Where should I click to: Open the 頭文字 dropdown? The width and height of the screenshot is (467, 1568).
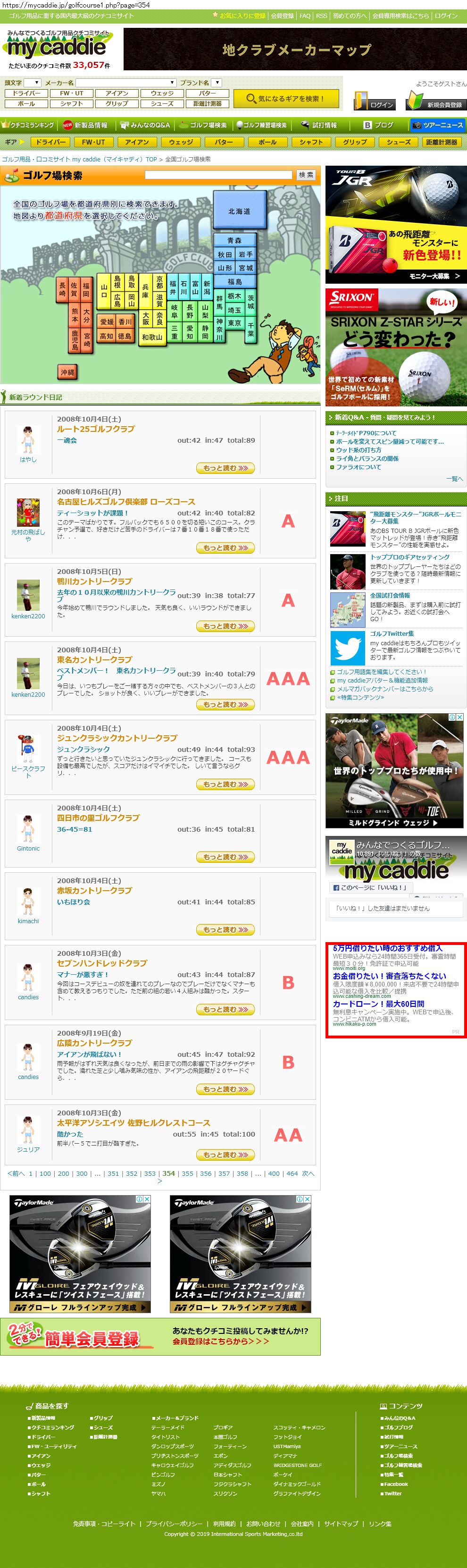tap(32, 82)
